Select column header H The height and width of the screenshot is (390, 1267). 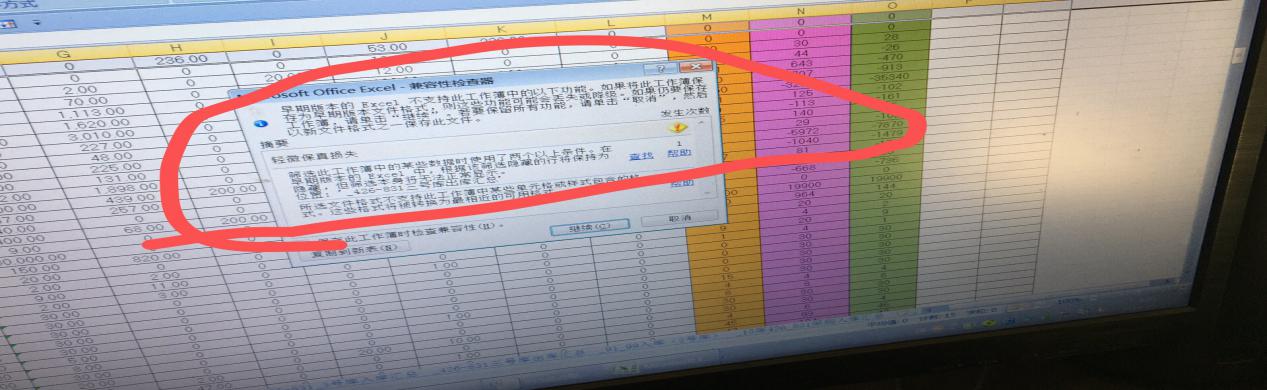click(x=175, y=48)
